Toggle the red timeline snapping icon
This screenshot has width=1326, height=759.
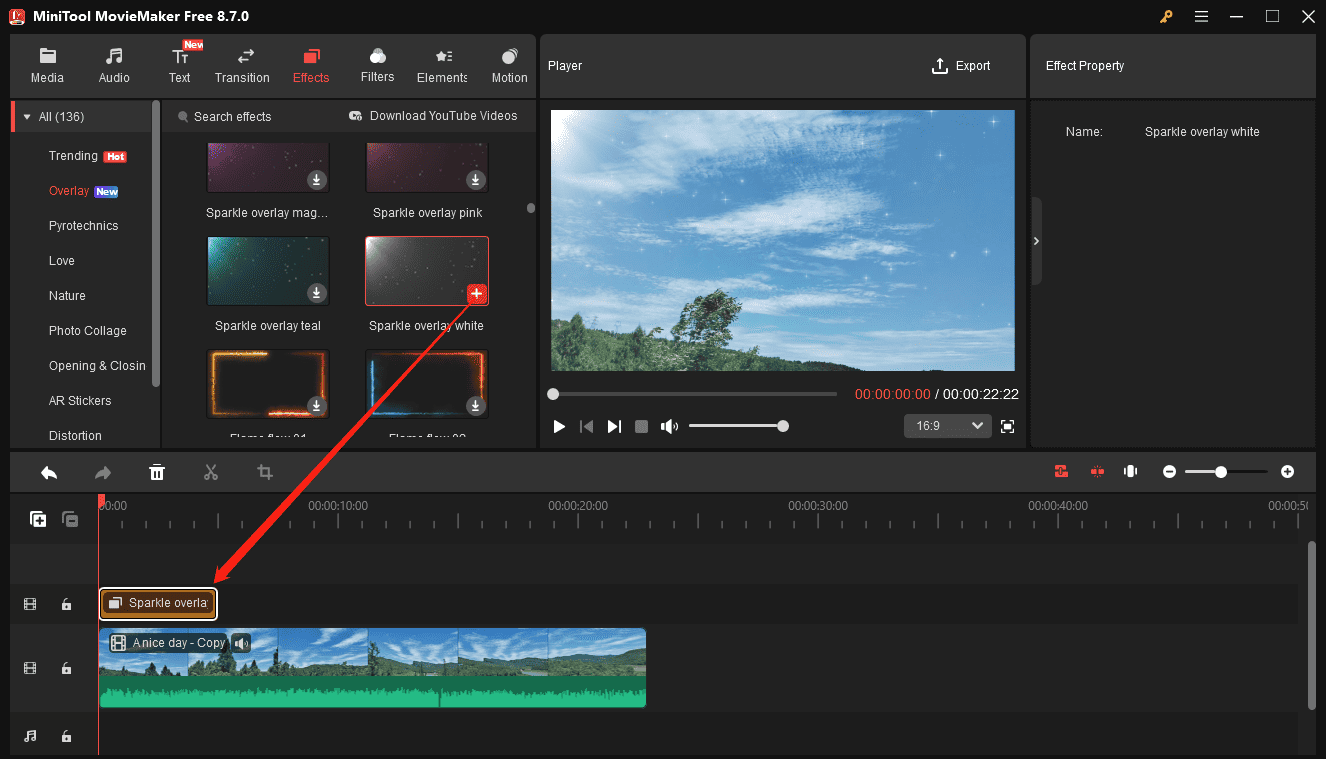pos(1061,471)
